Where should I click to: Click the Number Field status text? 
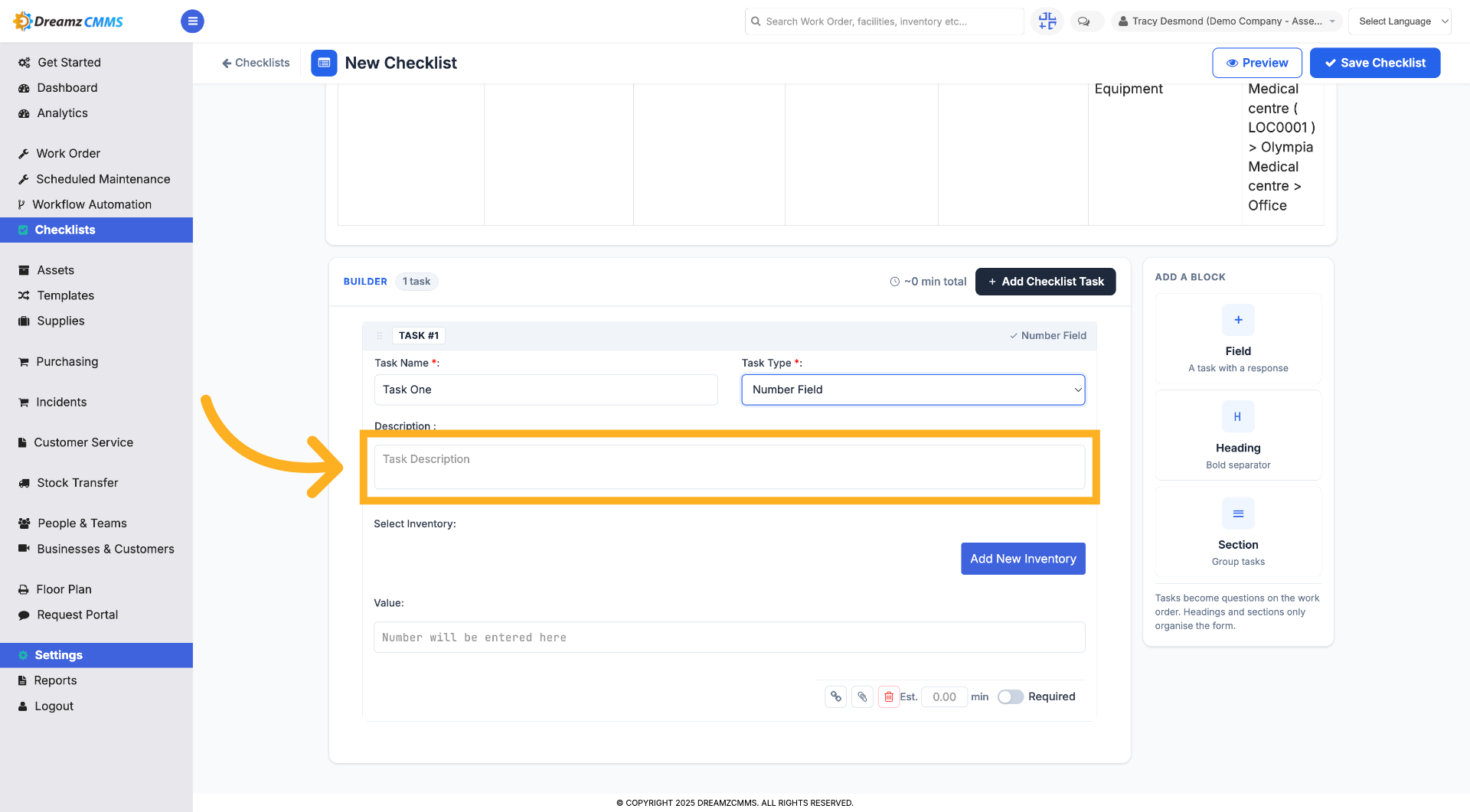(x=1053, y=335)
